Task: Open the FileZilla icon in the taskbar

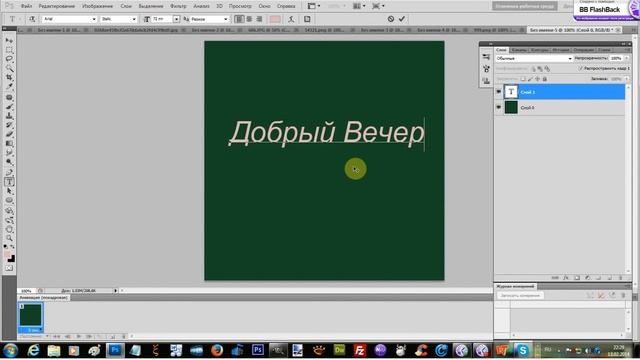Action: tap(360, 350)
